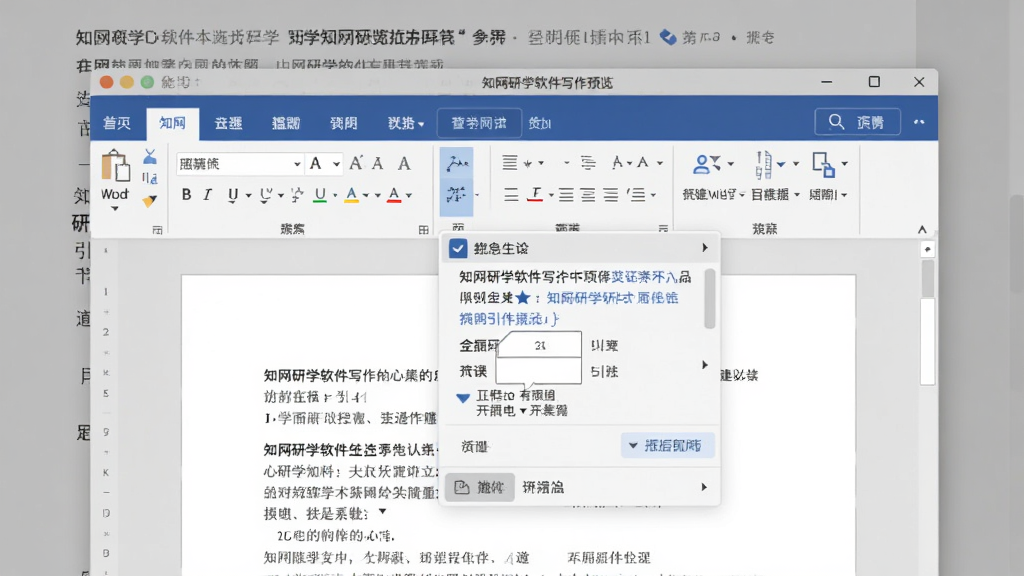Open the font name combo box dropdown
This screenshot has width=1024, height=576.
point(297,164)
